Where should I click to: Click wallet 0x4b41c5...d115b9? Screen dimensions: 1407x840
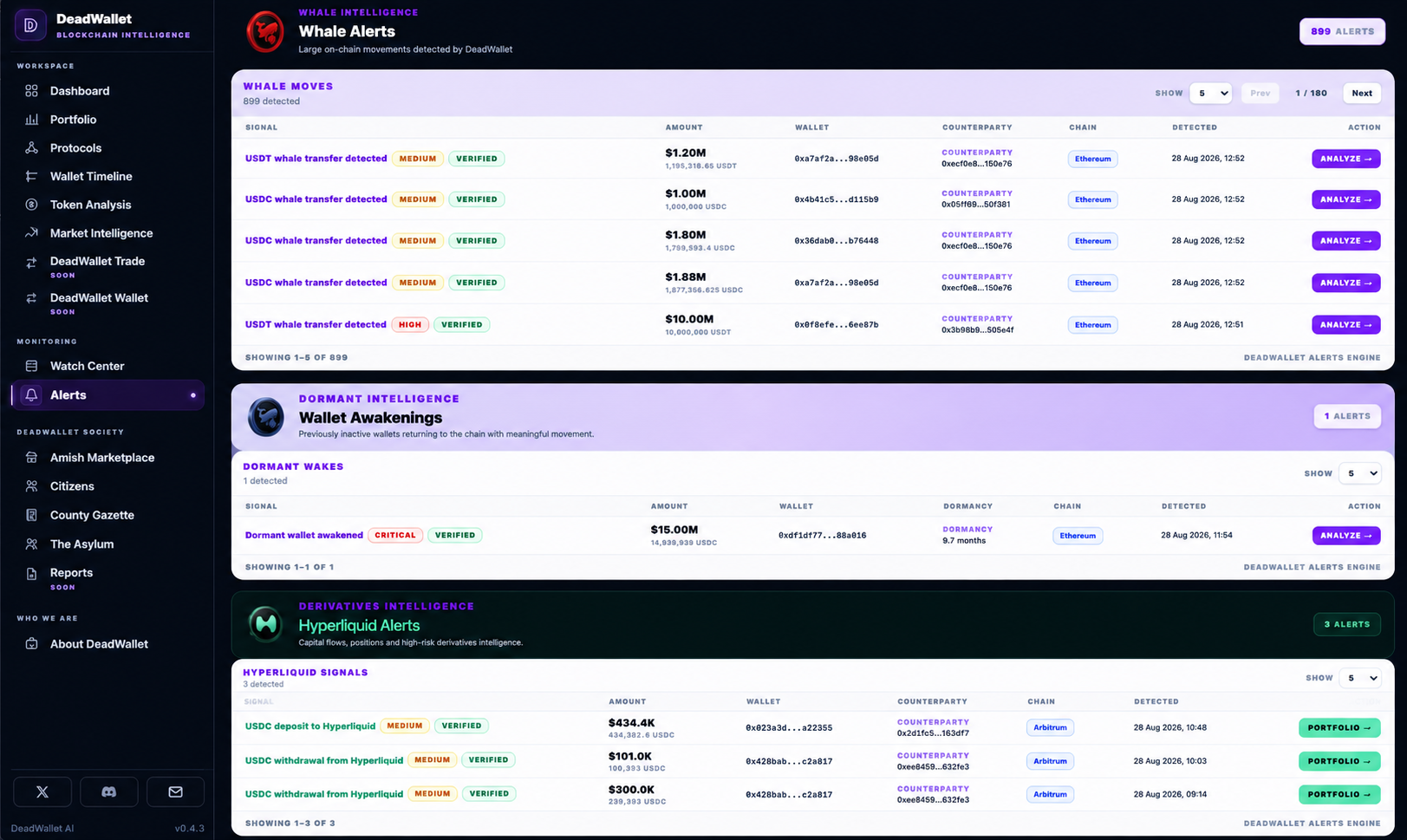tap(836, 199)
